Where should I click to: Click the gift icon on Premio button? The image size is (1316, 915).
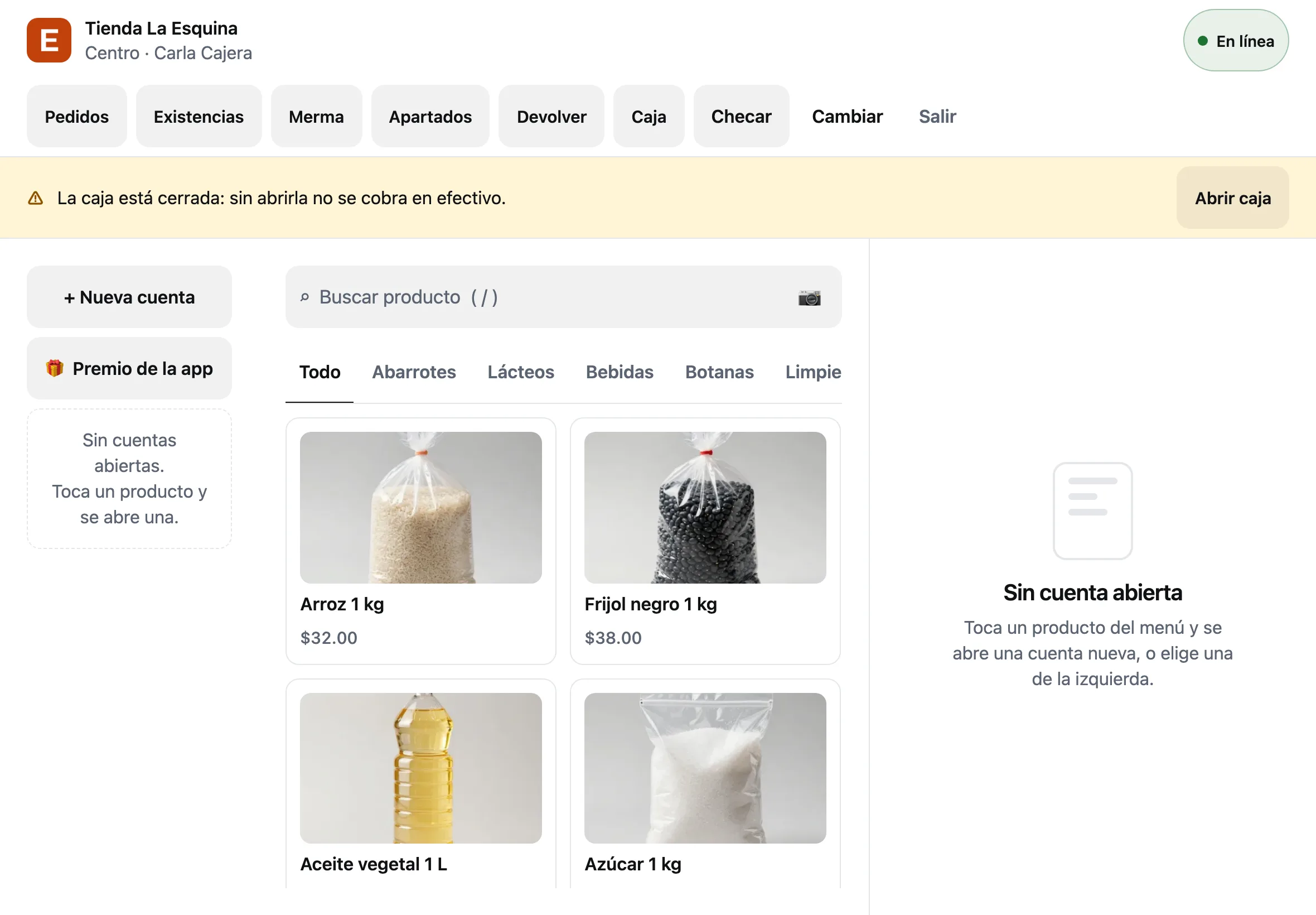55,368
